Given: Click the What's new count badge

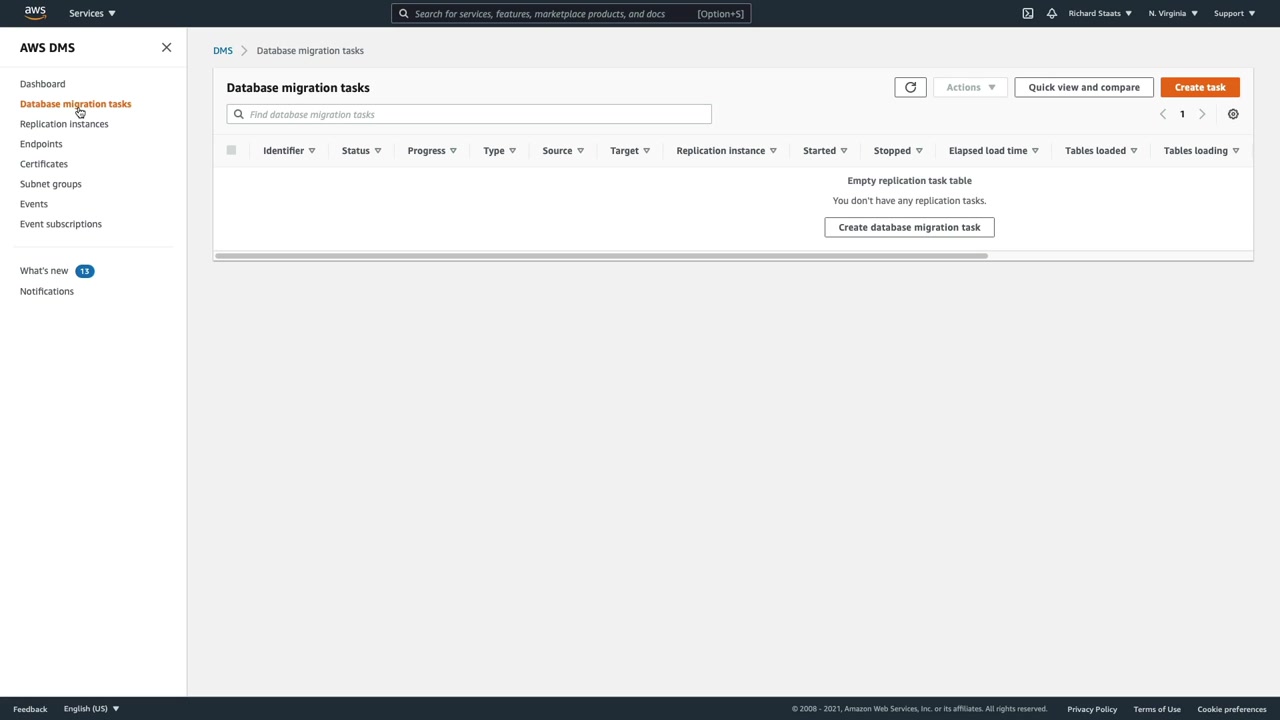Looking at the screenshot, I should tap(84, 271).
